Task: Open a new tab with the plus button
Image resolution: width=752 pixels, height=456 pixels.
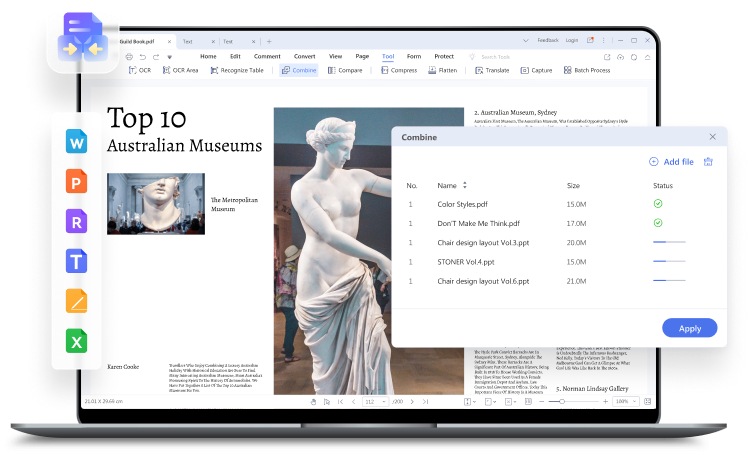Action: point(269,42)
